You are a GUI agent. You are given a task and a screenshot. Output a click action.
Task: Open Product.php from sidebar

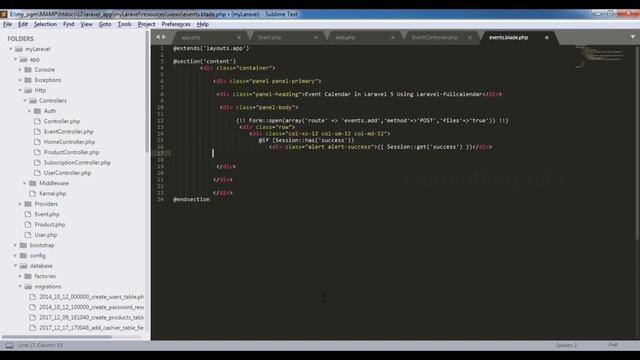pos(50,224)
